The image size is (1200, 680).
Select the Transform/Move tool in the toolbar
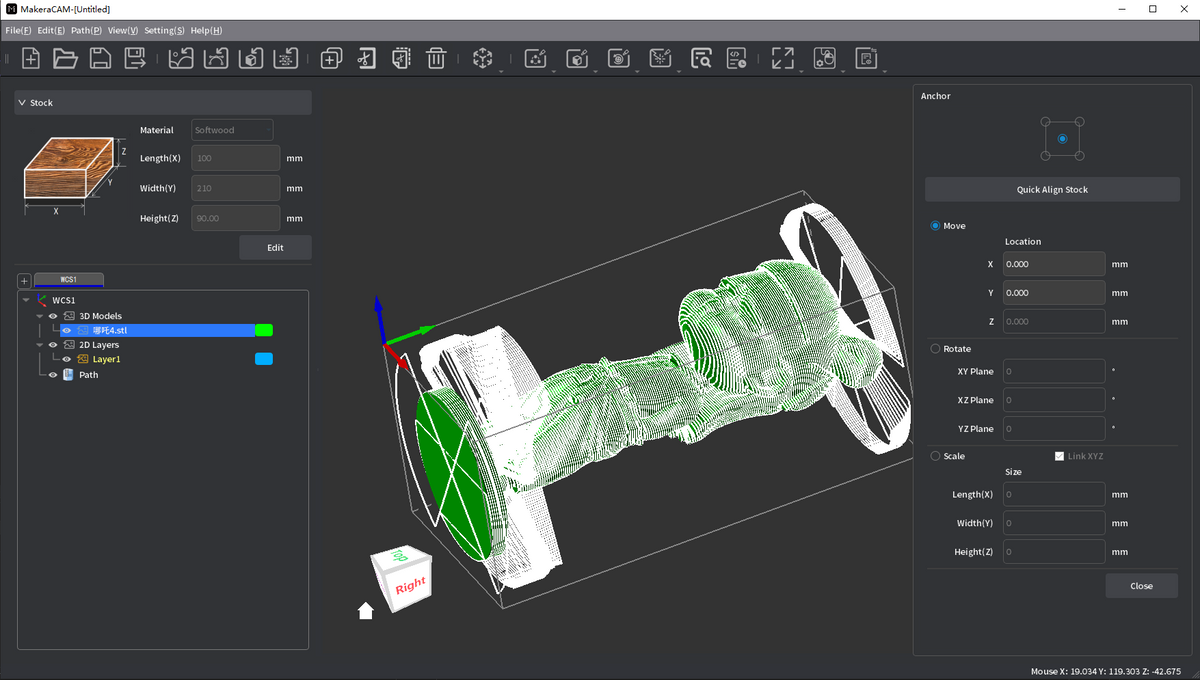[x=482, y=58]
